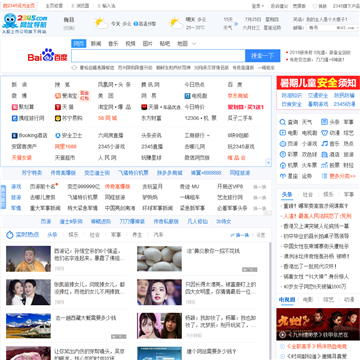Viewport: 360px width, 360px height.
Task: Click the 股票 stock chart icon
Action: pos(325,165)
